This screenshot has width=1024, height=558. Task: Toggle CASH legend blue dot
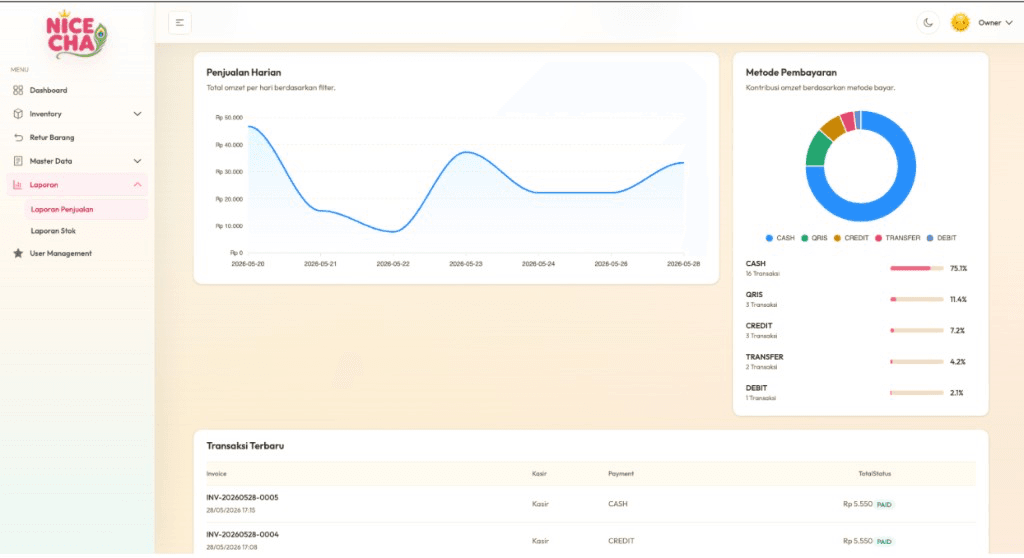point(769,238)
